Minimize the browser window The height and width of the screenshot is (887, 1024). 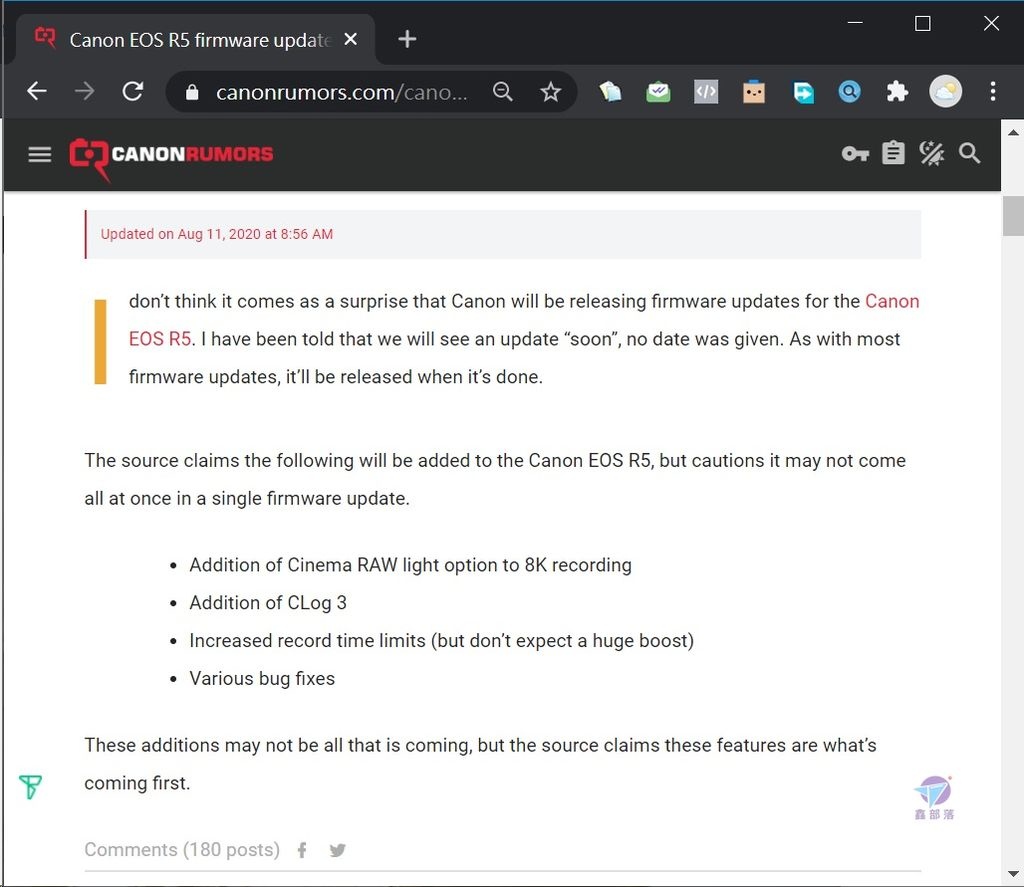[x=855, y=24]
